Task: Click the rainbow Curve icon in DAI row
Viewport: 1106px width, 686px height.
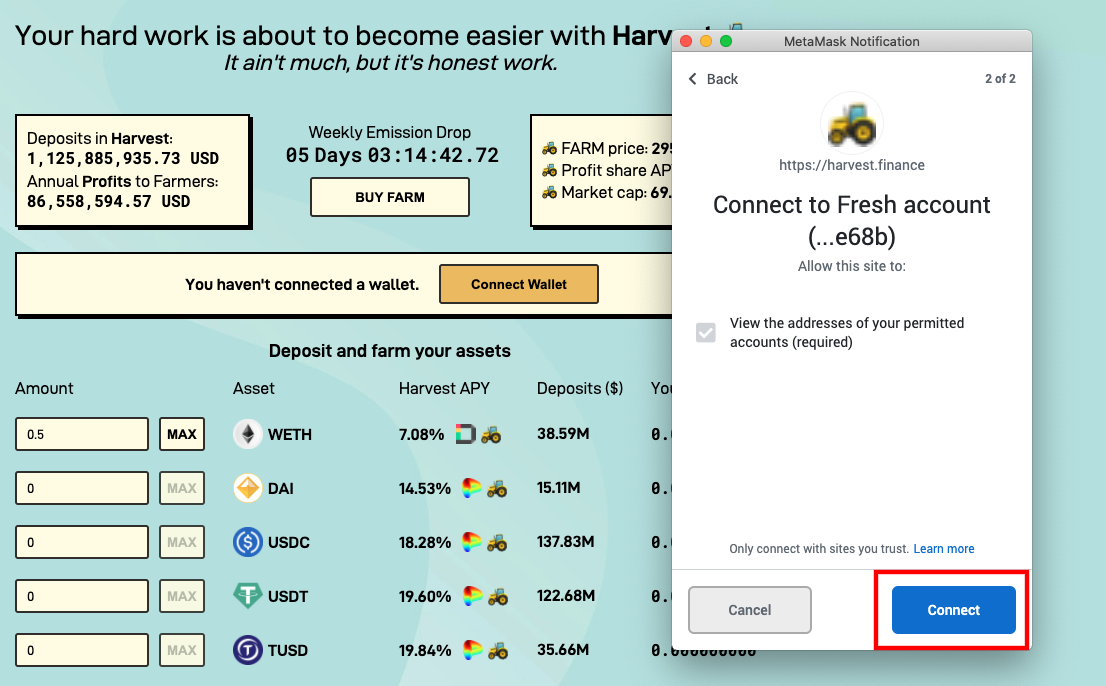Action: (472, 488)
